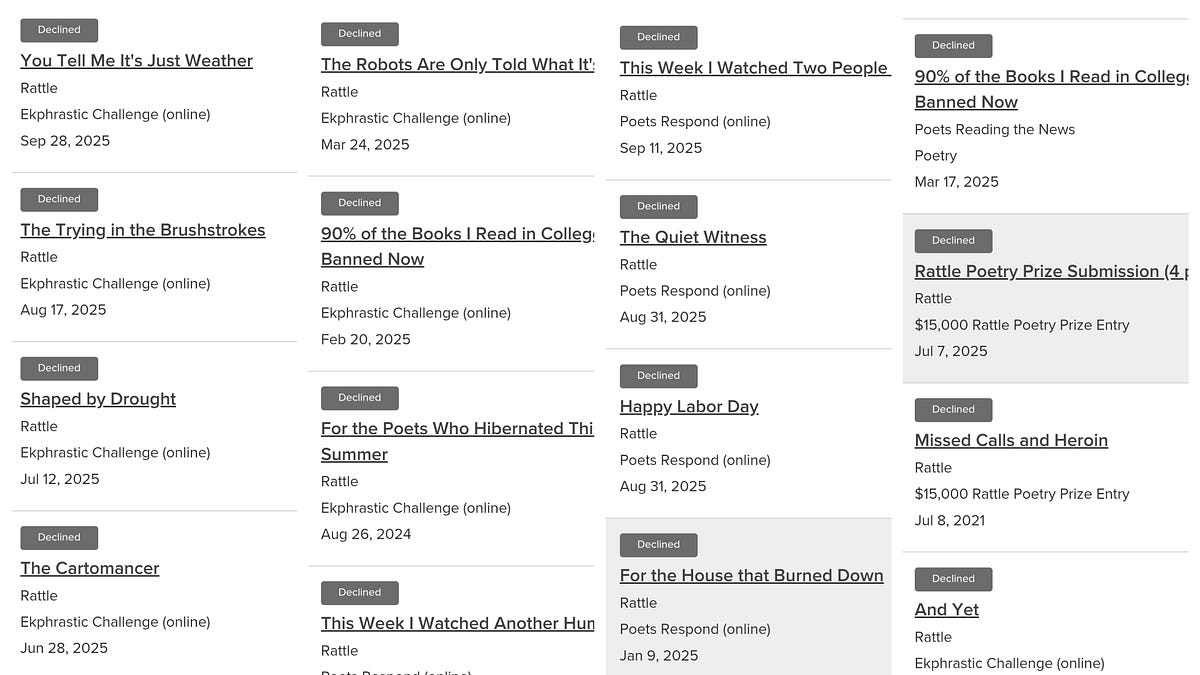Open the 'Shaped by Drought' submission

click(98, 398)
